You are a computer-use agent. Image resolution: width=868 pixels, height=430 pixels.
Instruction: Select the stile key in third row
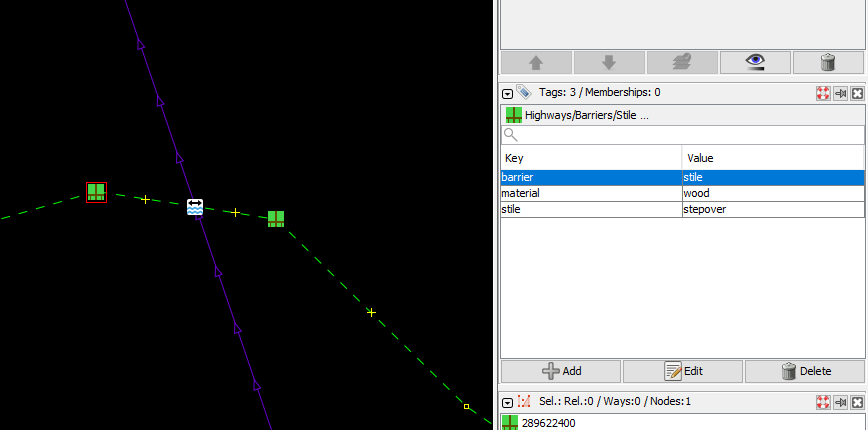pos(591,210)
